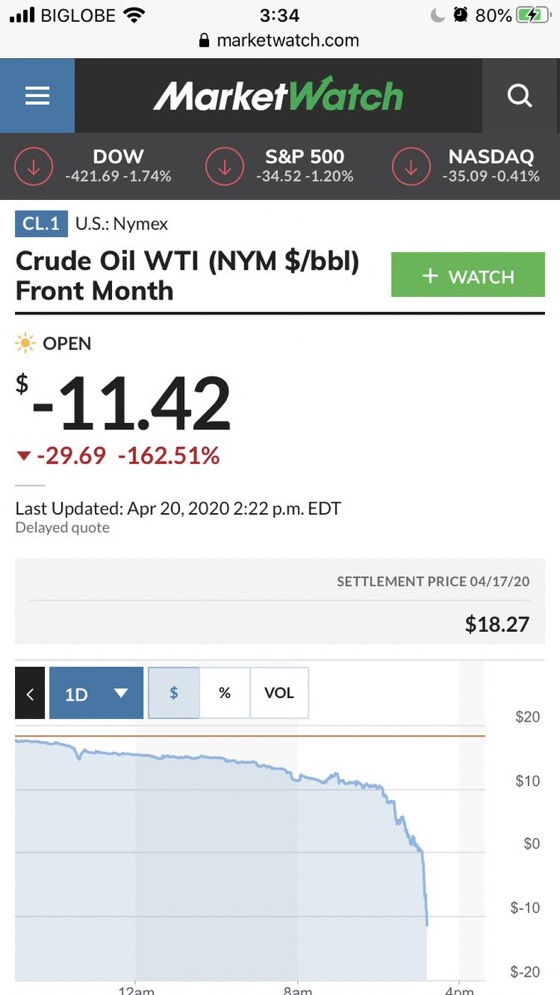Collapse chart controls with left chevron

[30, 693]
